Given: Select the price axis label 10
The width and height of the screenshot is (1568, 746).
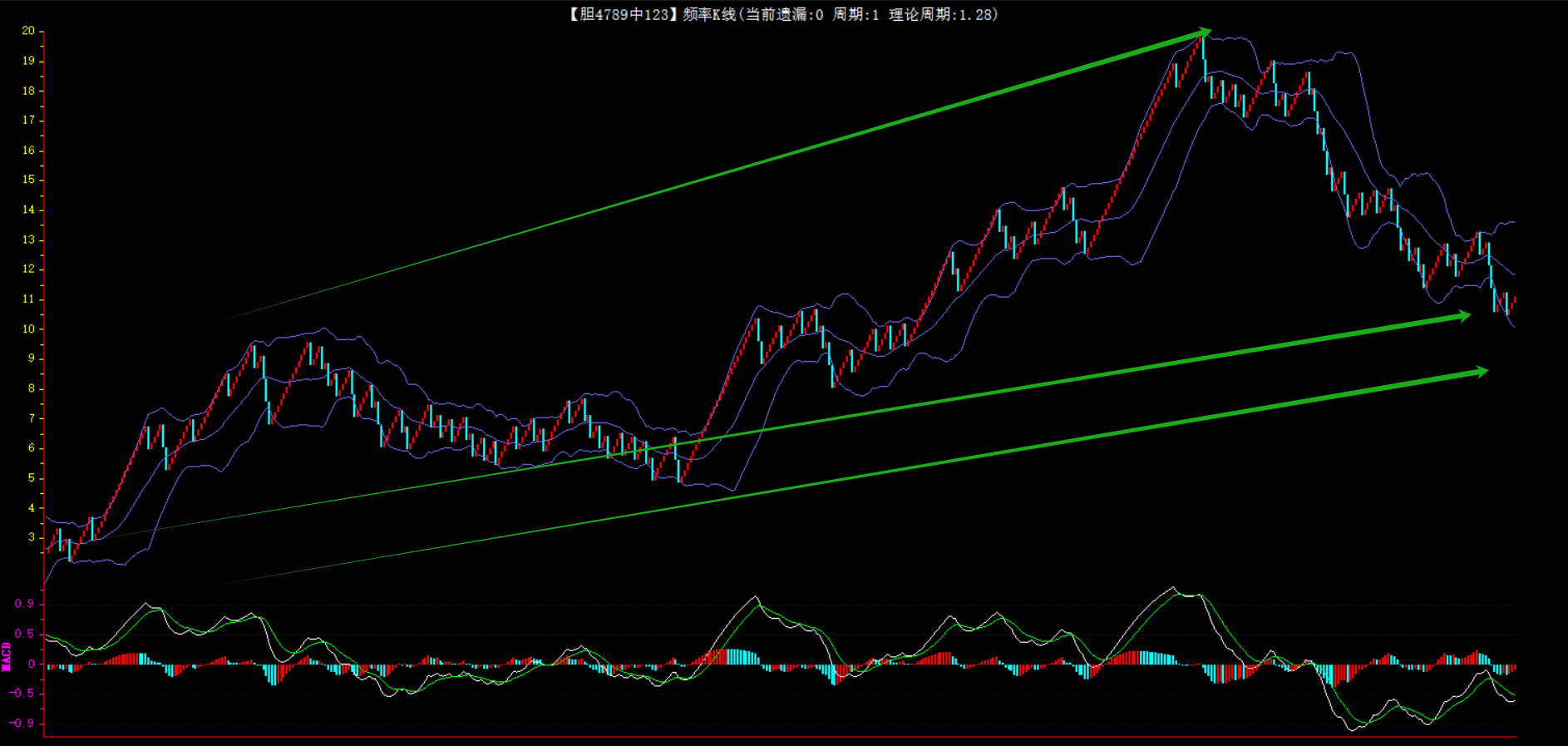Looking at the screenshot, I should click(28, 329).
